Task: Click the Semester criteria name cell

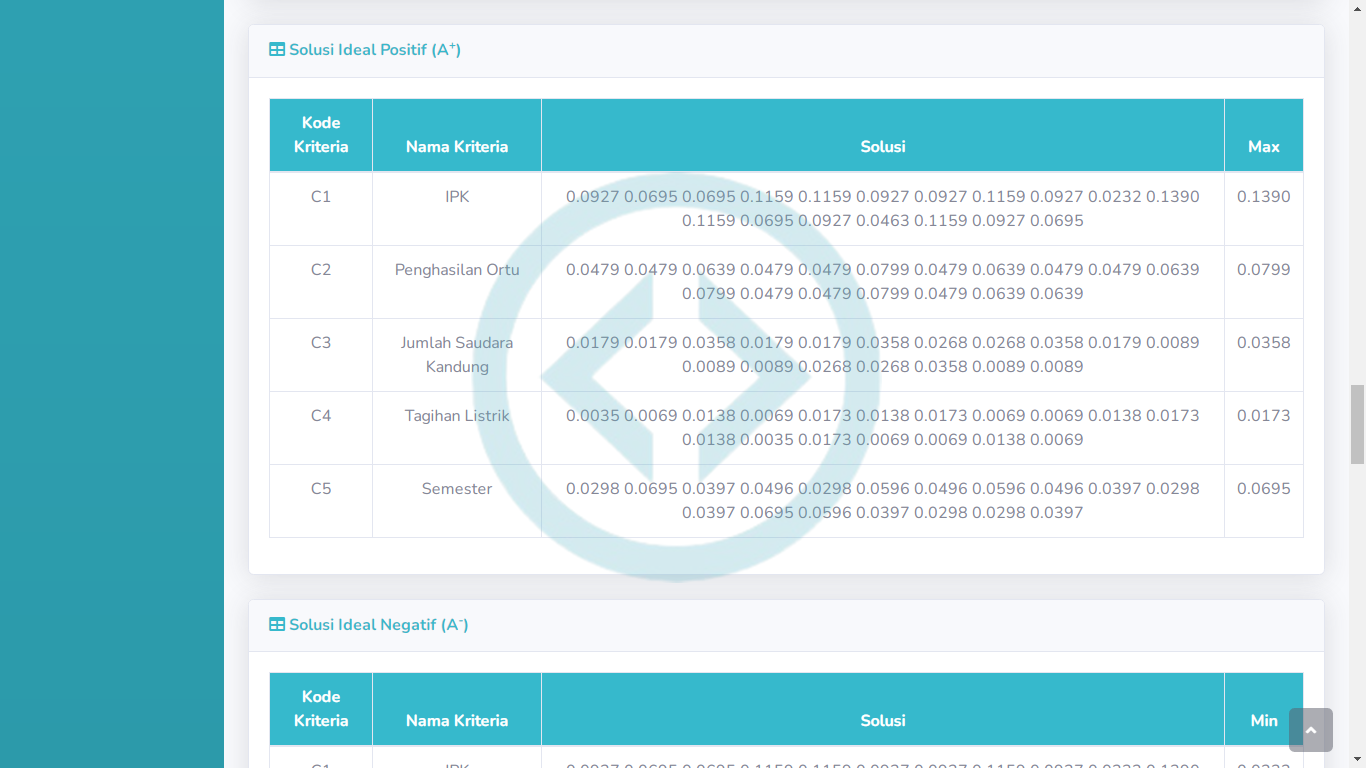Action: click(x=457, y=489)
